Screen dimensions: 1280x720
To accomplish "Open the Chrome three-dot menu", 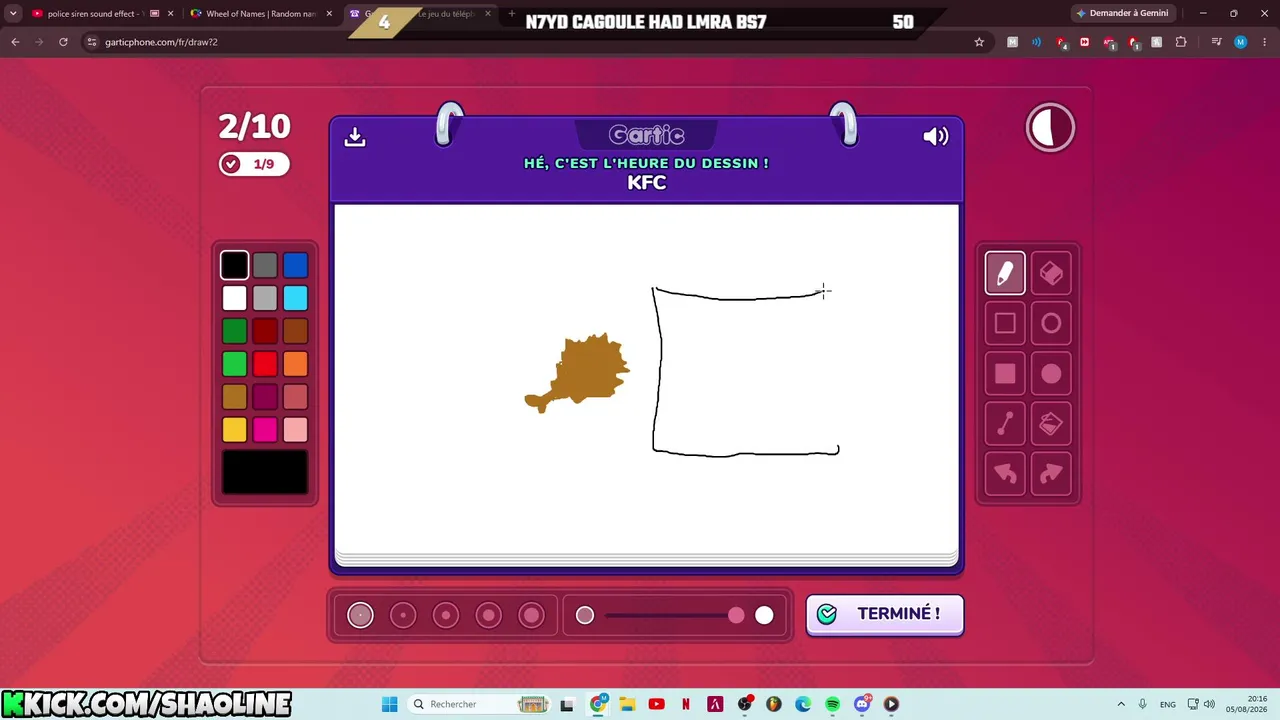I will point(1264,42).
